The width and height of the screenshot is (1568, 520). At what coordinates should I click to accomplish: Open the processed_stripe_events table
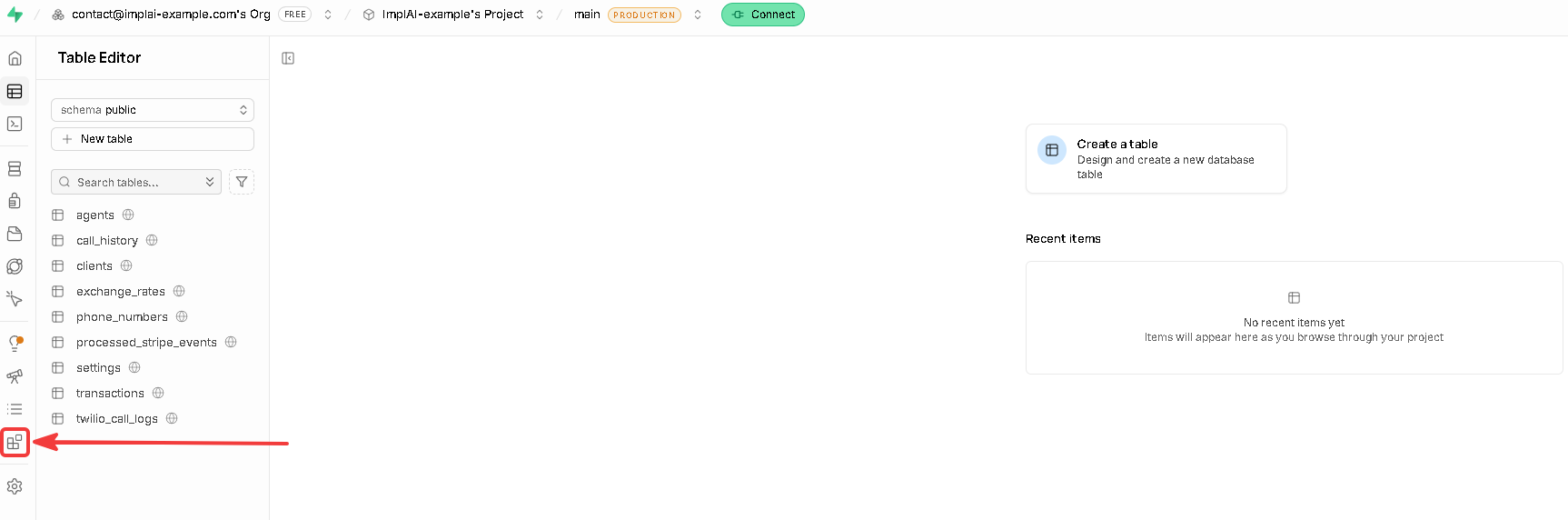click(146, 343)
